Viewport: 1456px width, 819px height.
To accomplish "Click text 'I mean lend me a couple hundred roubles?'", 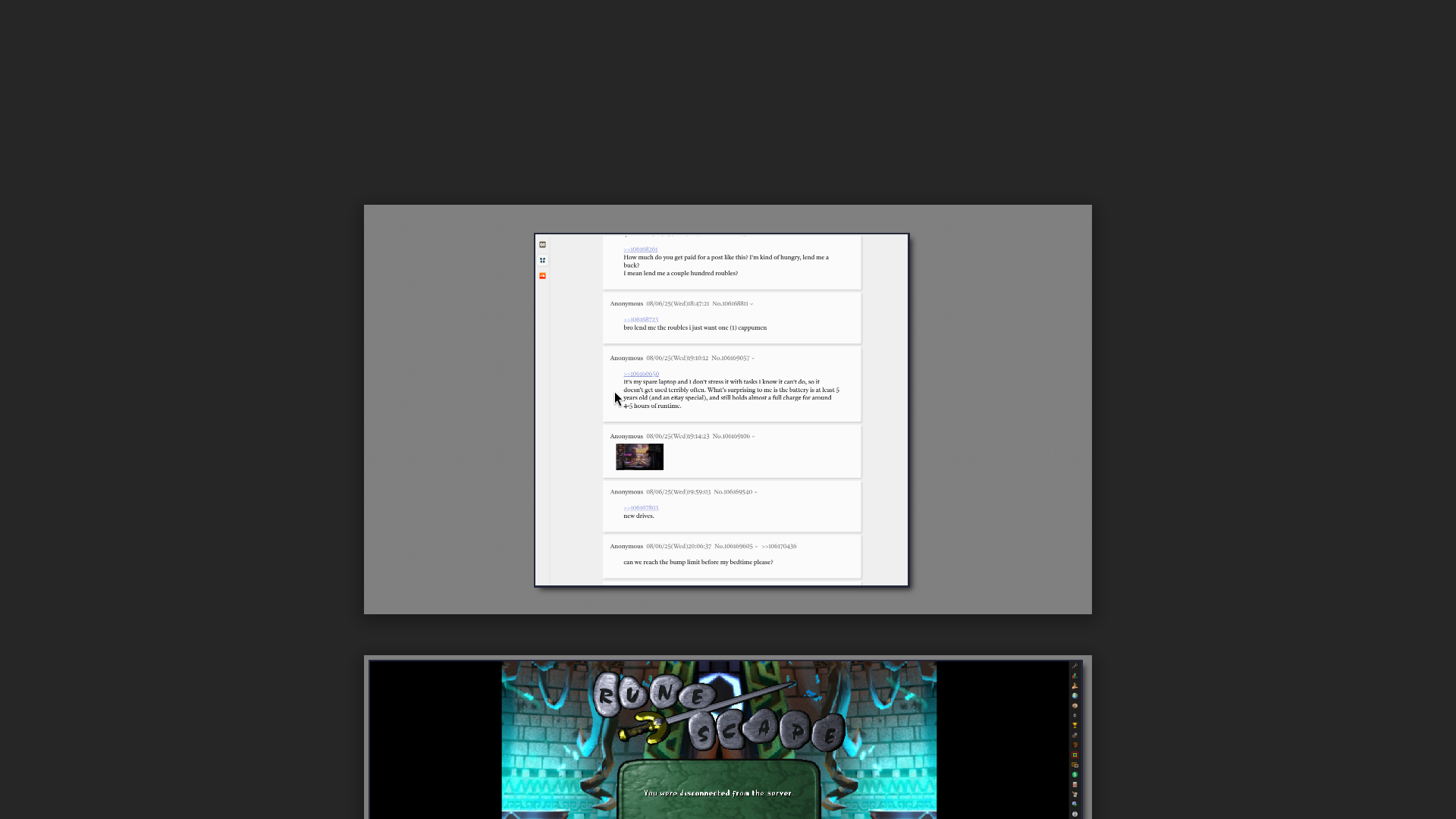I will [680, 273].
